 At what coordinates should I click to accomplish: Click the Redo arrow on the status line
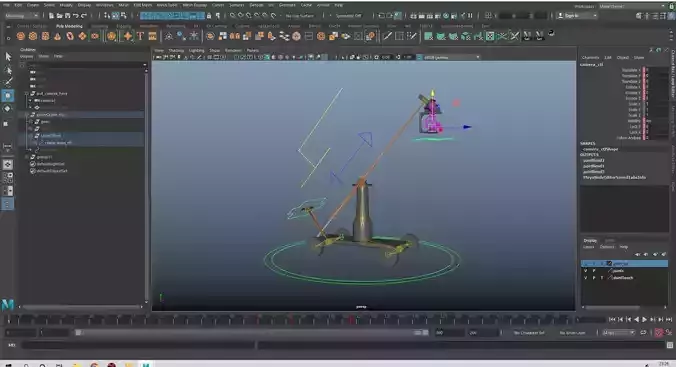click(x=84, y=16)
